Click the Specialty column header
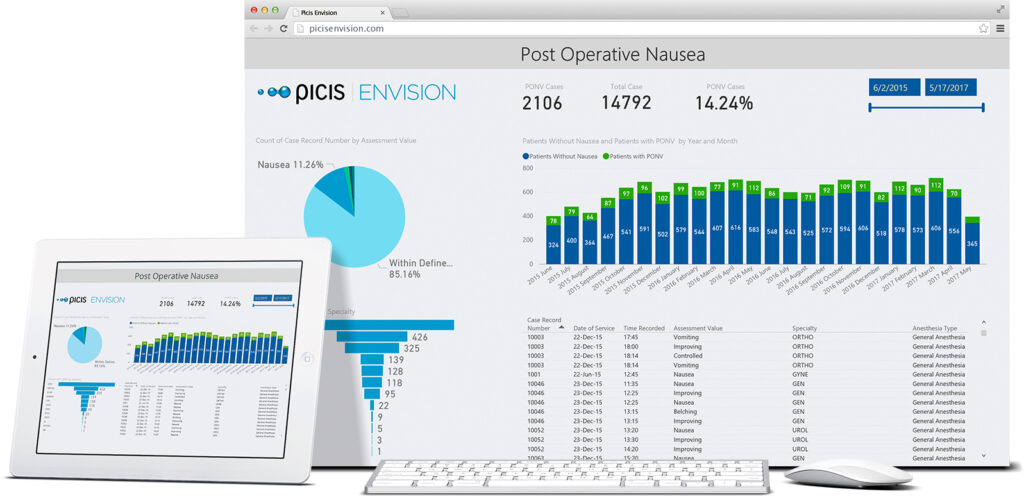1024x496 pixels. tap(805, 328)
